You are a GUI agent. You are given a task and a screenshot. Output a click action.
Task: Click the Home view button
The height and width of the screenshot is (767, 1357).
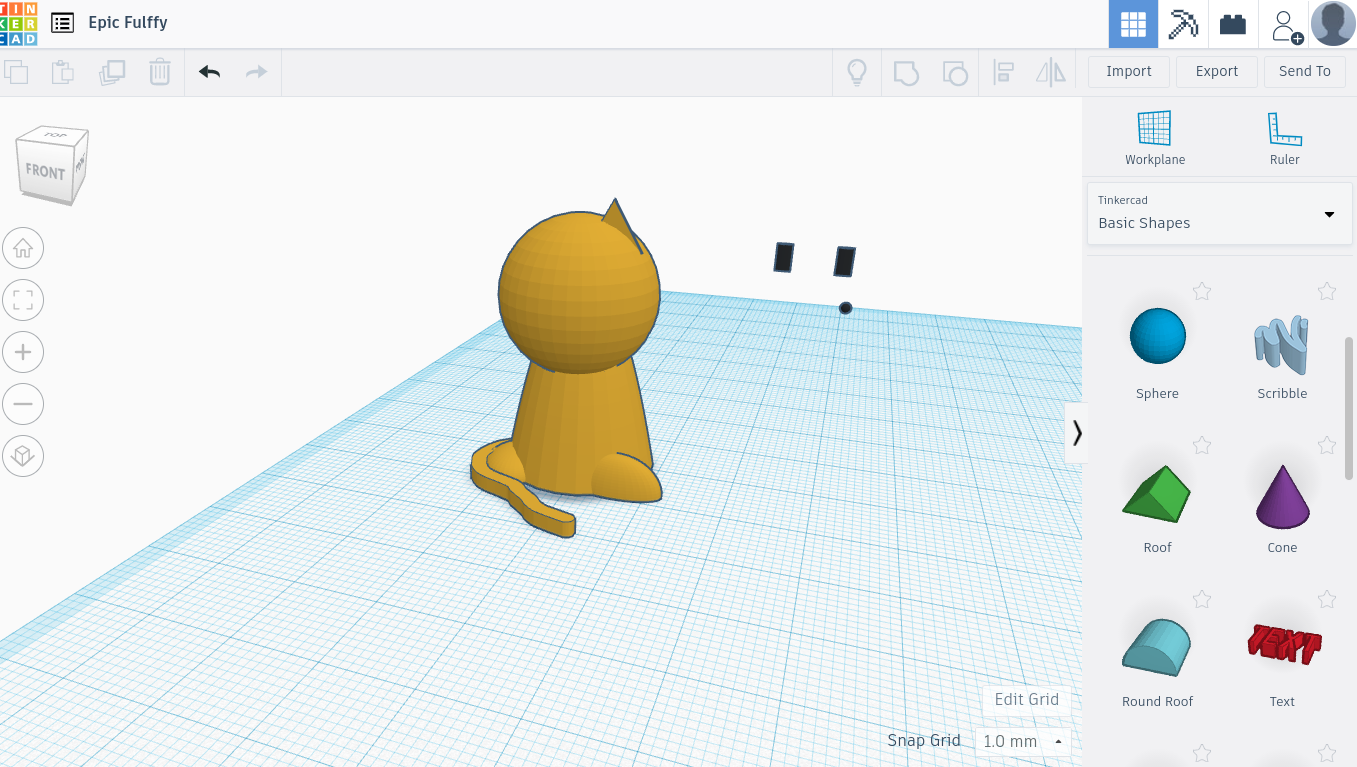point(23,248)
